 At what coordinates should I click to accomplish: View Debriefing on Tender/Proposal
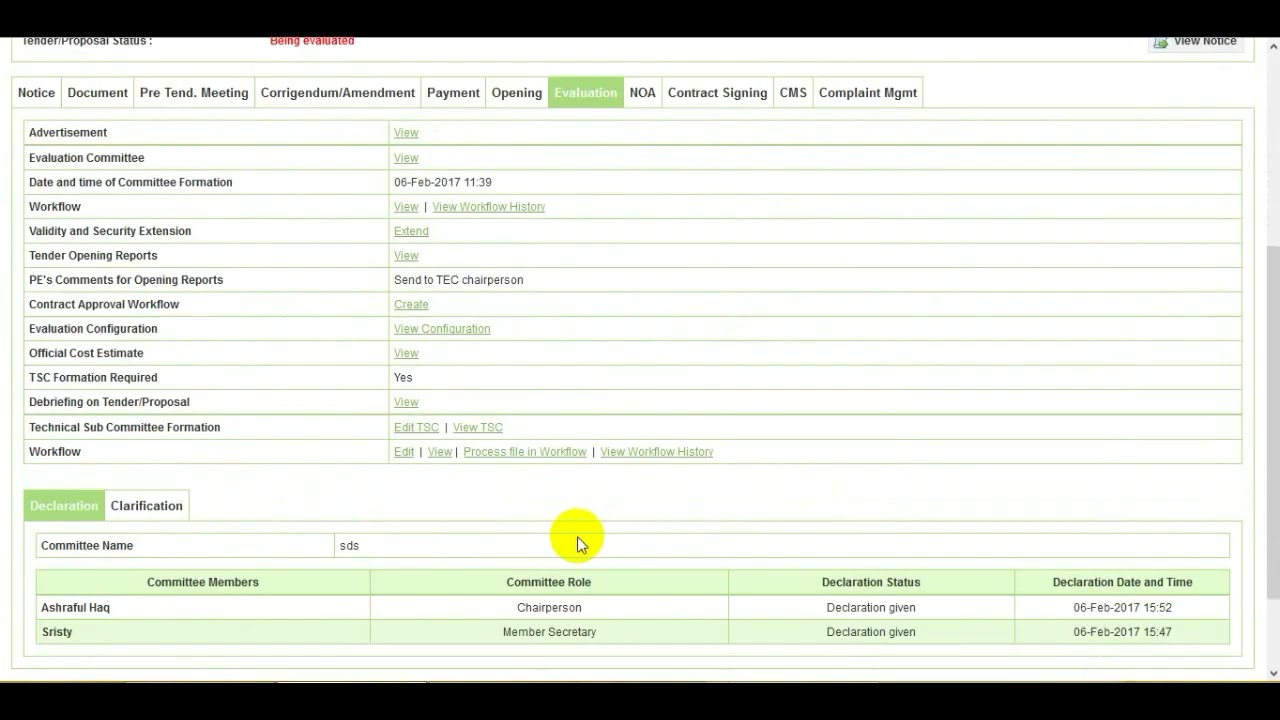406,402
